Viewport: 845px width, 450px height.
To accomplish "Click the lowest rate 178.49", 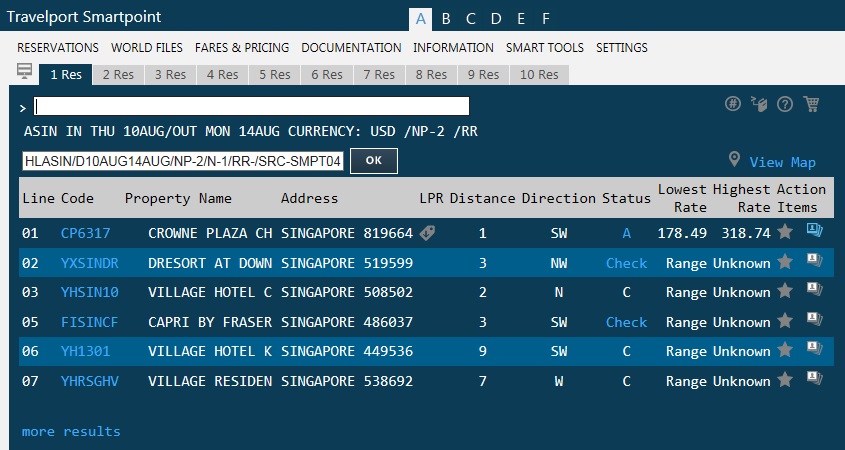I will coord(682,233).
